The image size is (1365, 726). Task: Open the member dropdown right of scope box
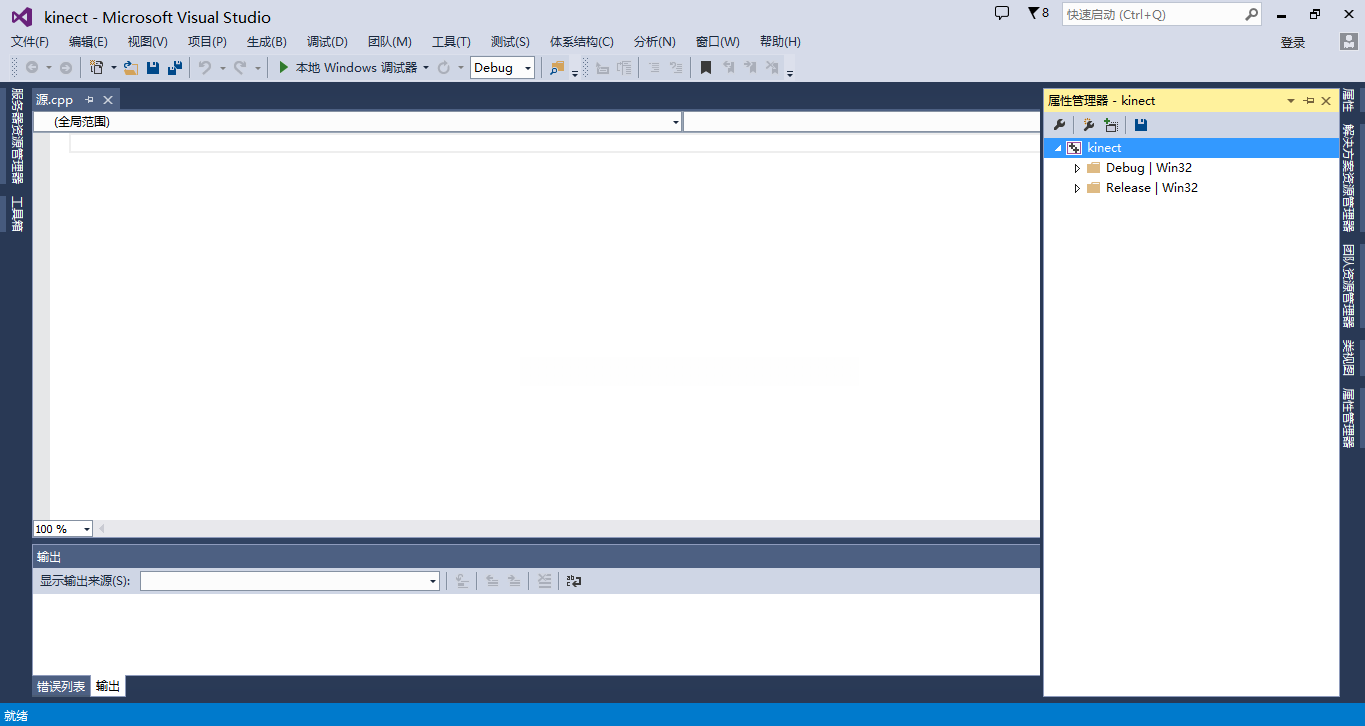[x=861, y=122]
